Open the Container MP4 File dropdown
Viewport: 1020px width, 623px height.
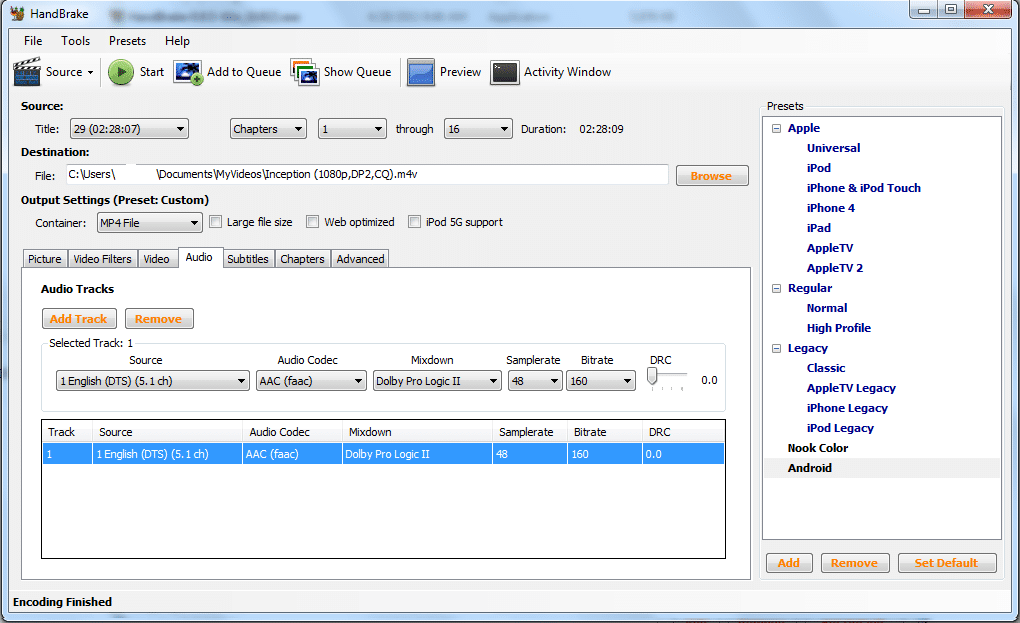click(150, 223)
